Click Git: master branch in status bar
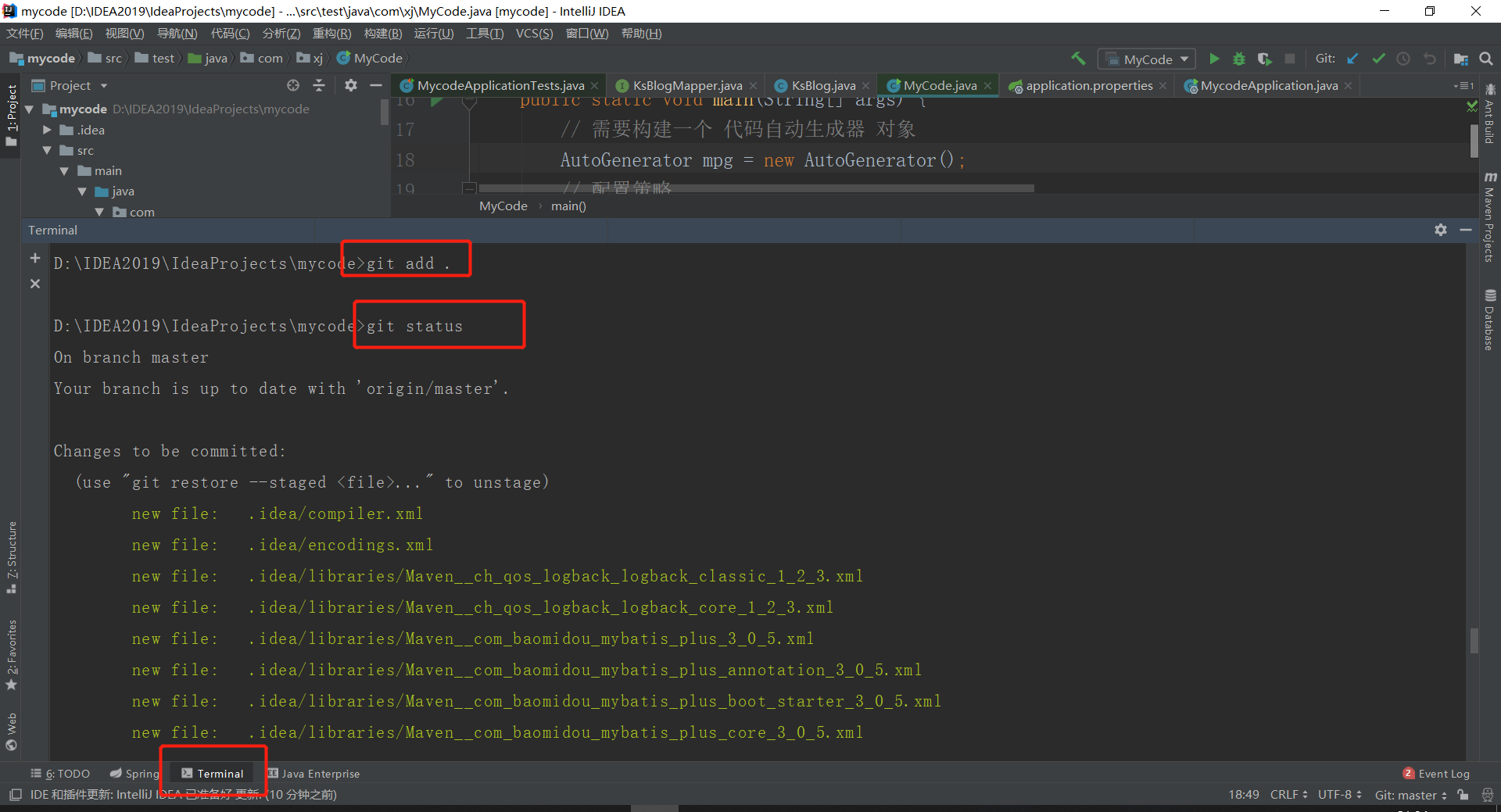This screenshot has height=812, width=1501. tap(1410, 795)
